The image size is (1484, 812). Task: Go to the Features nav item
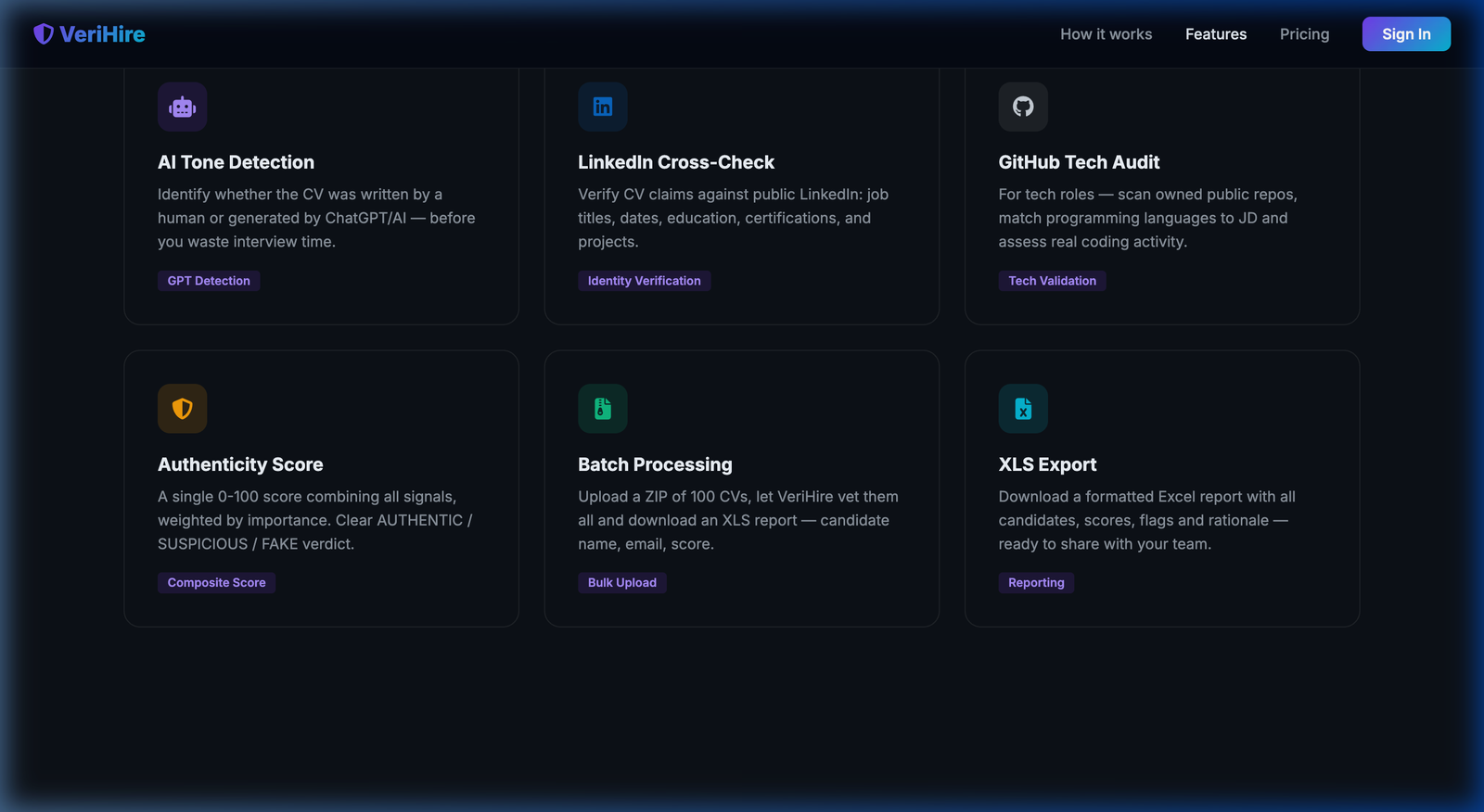pyautogui.click(x=1216, y=34)
